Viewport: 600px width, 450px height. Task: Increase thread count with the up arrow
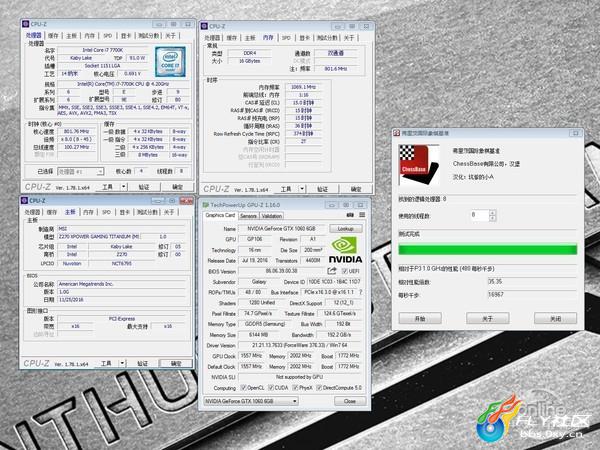coord(493,212)
